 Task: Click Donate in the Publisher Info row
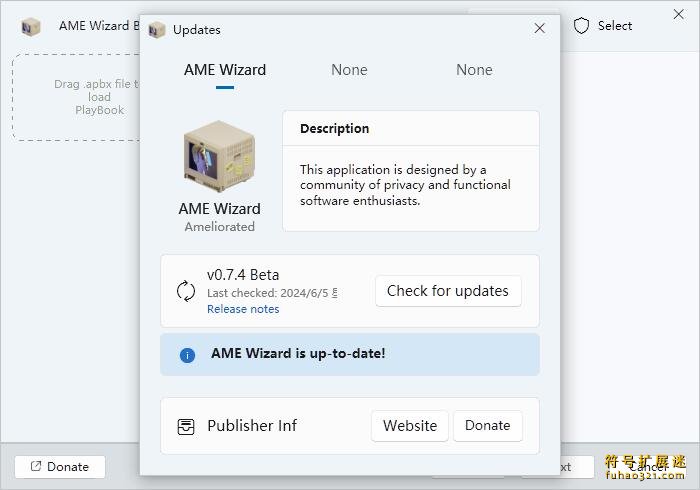(x=487, y=425)
